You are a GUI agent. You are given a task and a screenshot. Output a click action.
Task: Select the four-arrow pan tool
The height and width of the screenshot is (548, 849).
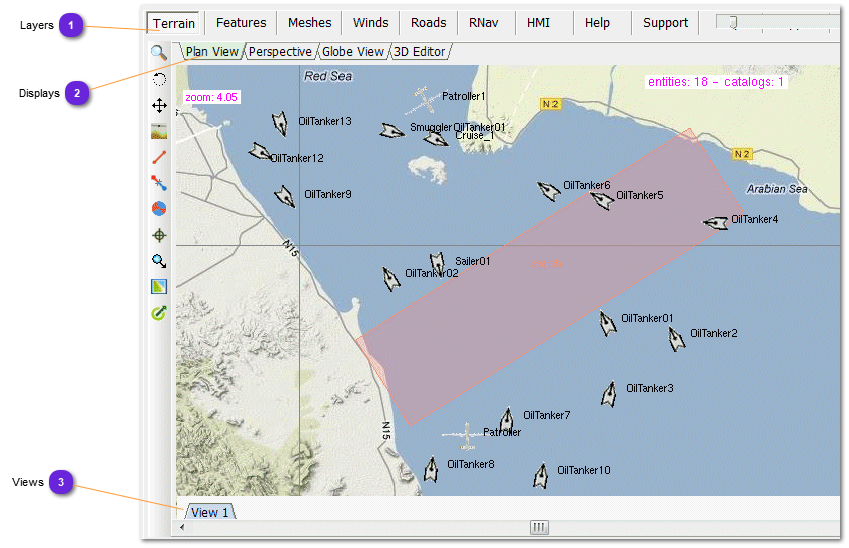[x=159, y=105]
